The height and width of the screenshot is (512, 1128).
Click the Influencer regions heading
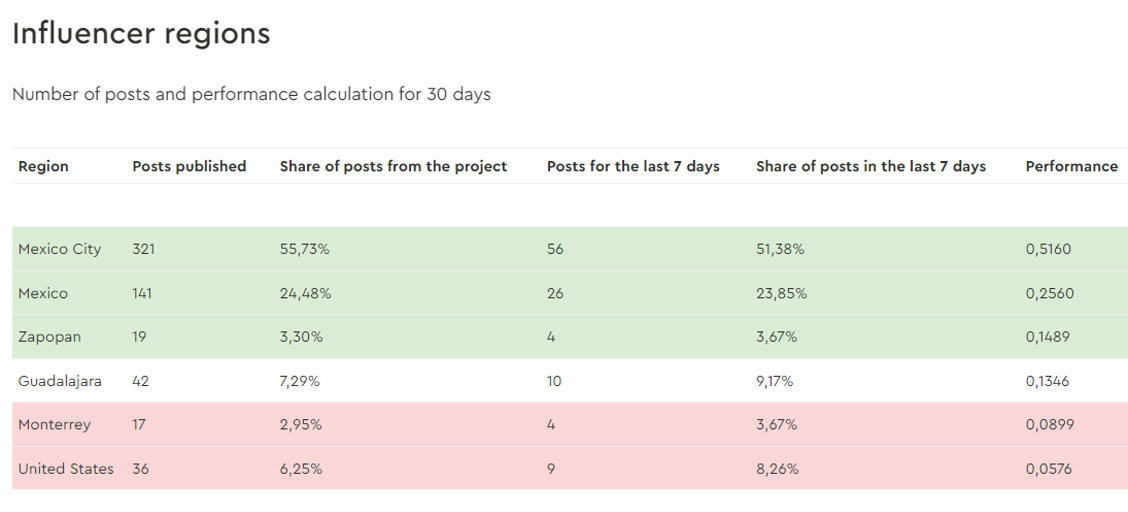[142, 34]
